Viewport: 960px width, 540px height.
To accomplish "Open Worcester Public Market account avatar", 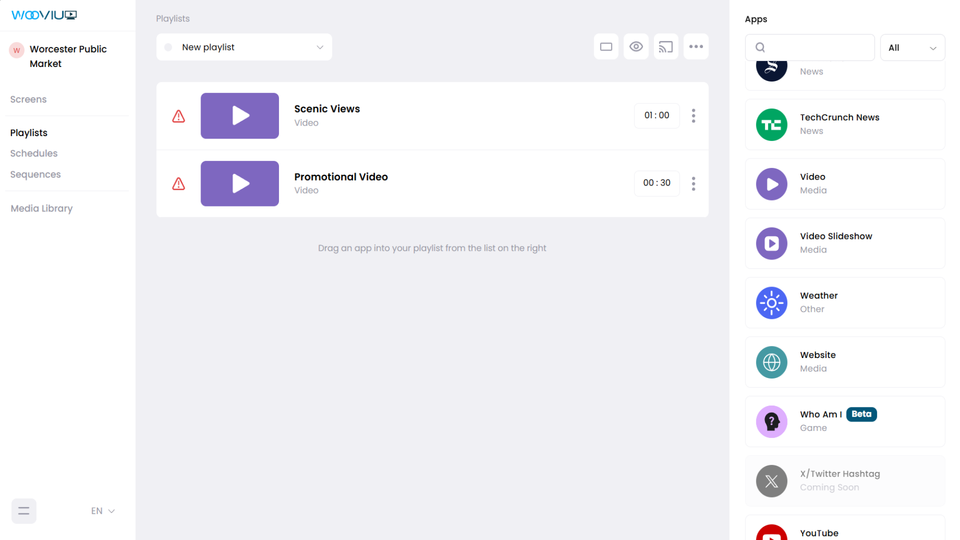I will [17, 50].
